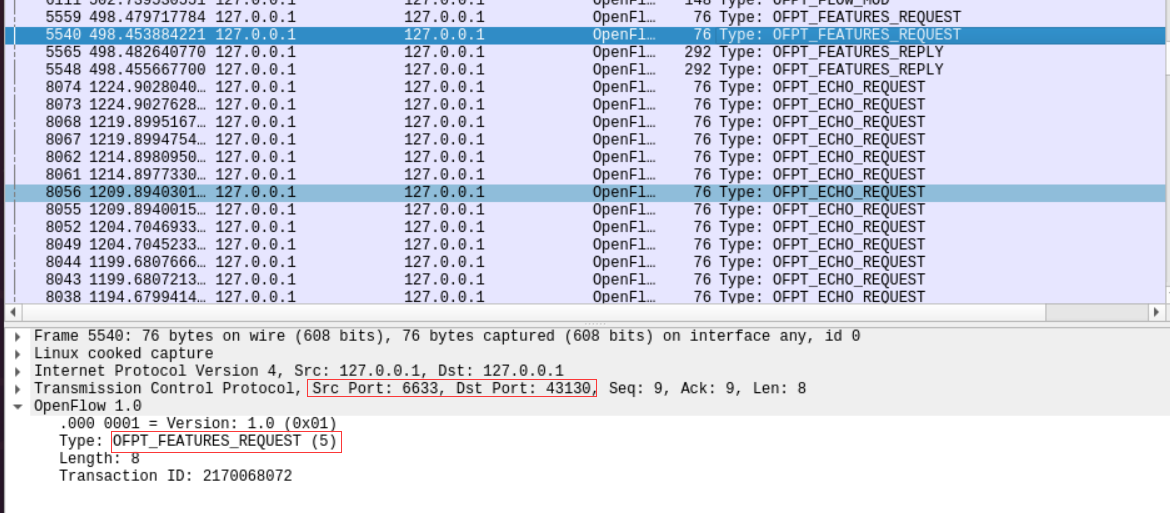Select packet 8055 echo request row

click(x=585, y=210)
